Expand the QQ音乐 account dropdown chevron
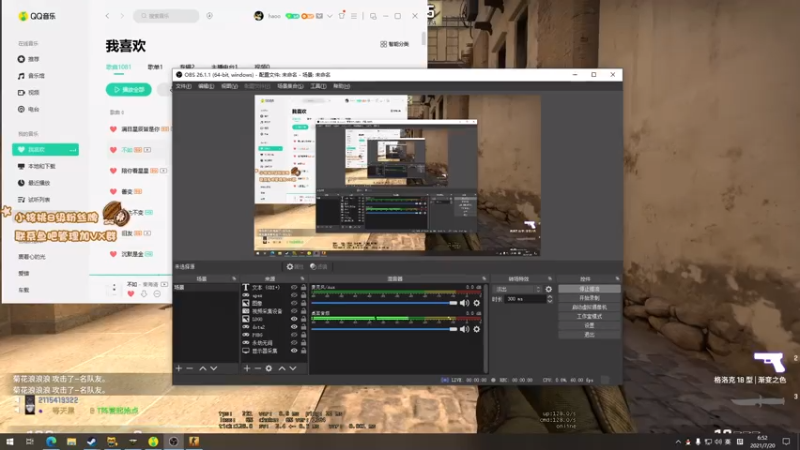 click(330, 16)
